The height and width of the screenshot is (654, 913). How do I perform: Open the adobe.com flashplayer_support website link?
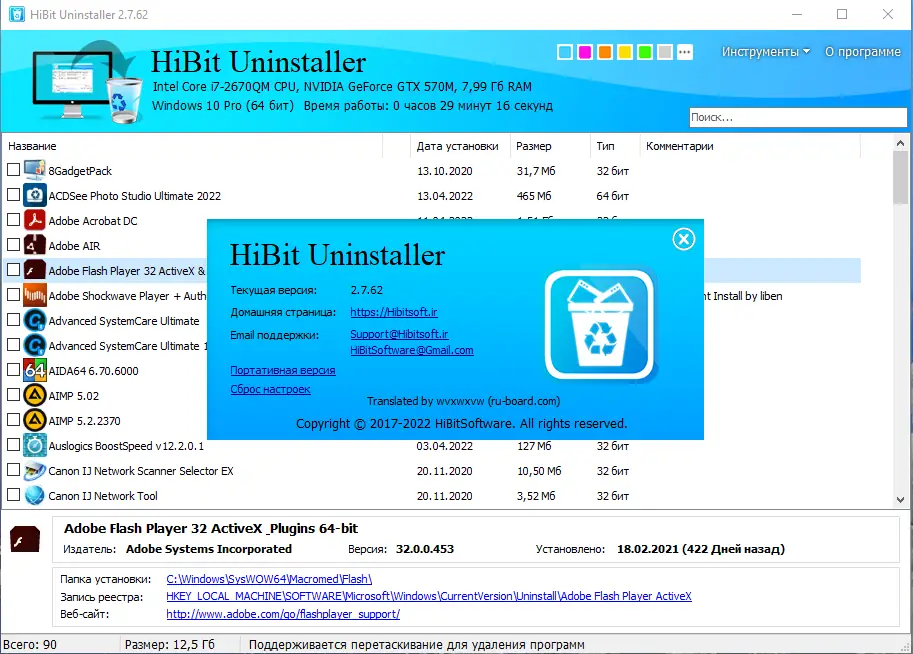(283, 614)
